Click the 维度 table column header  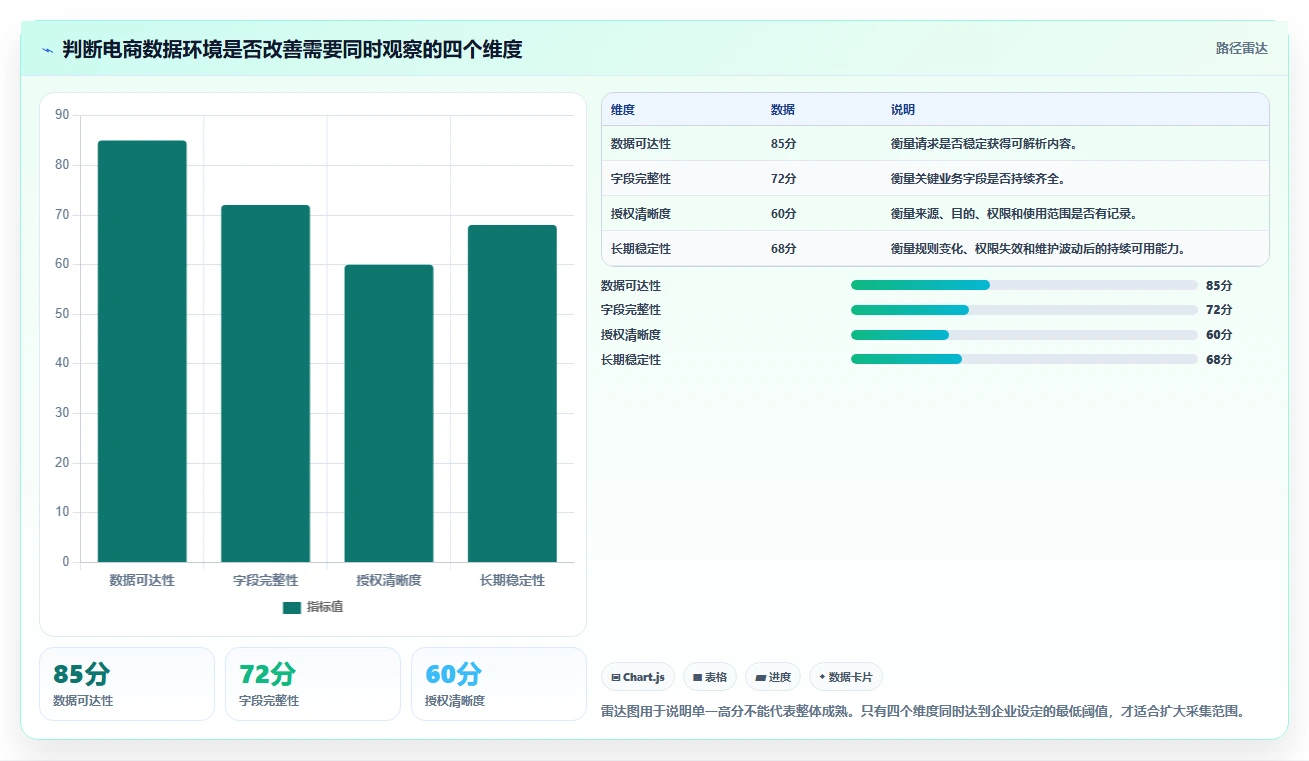[x=623, y=110]
